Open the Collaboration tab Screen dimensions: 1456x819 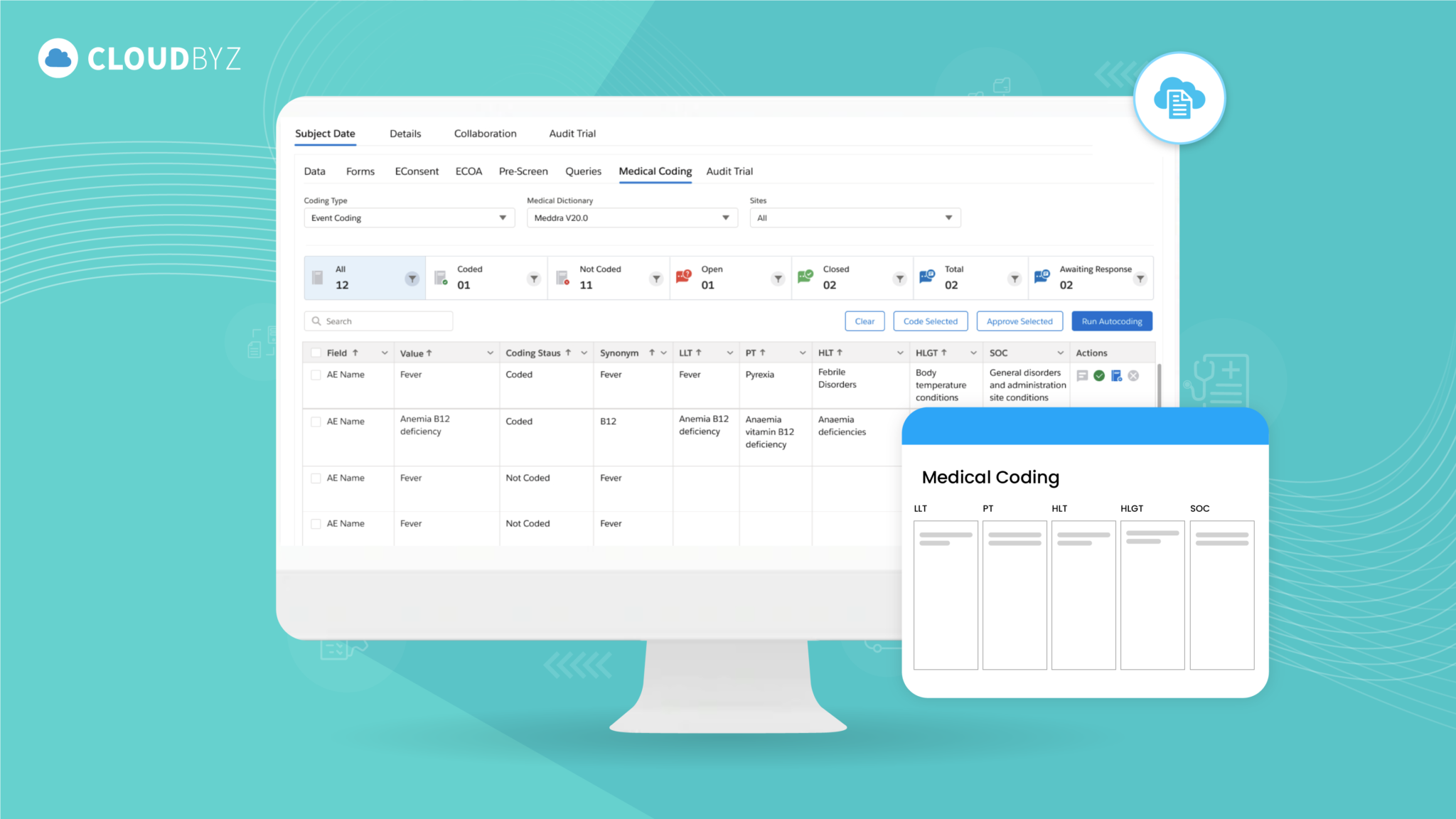(x=485, y=134)
